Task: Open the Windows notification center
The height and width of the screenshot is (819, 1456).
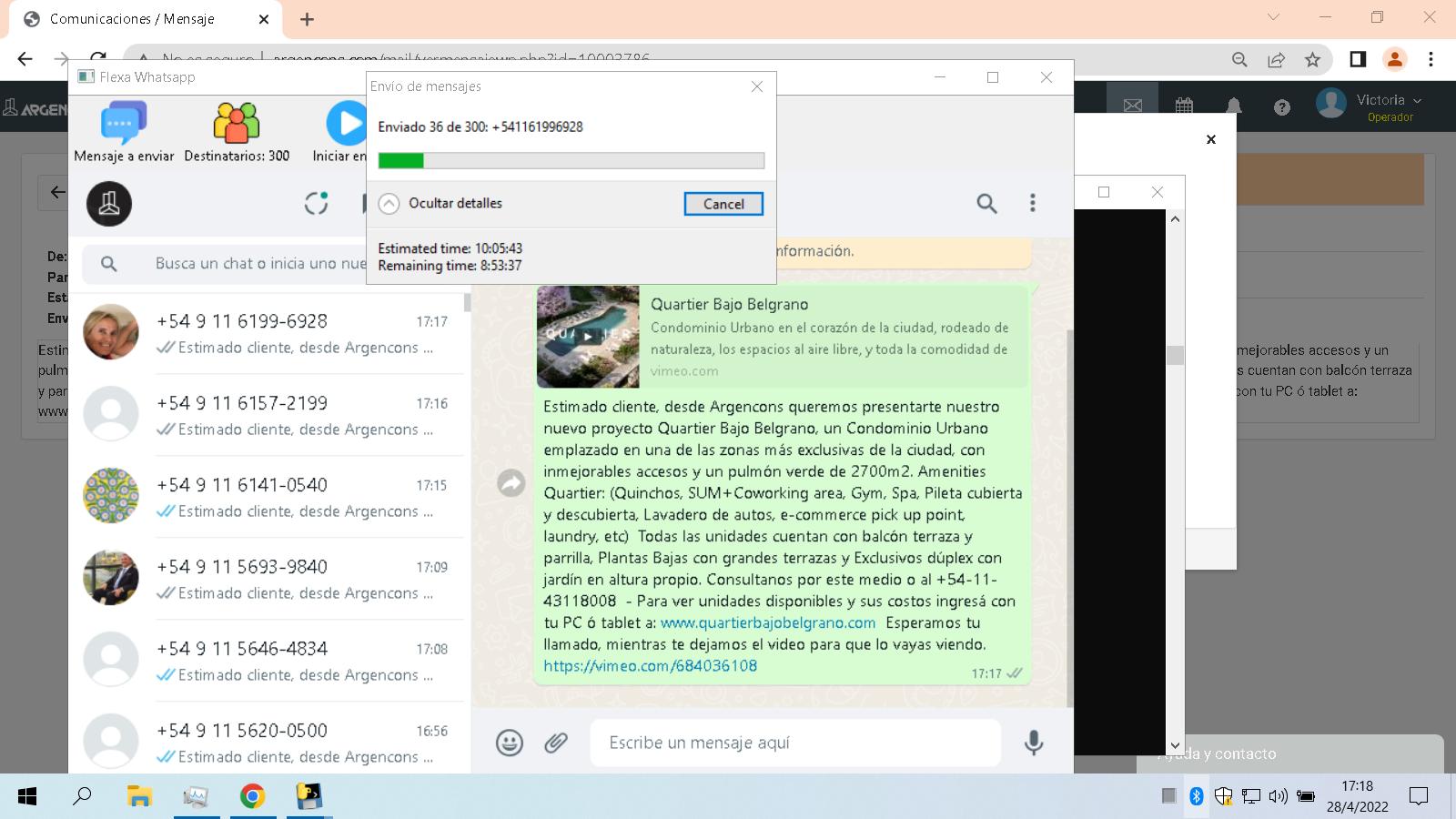Action: click(x=1418, y=796)
